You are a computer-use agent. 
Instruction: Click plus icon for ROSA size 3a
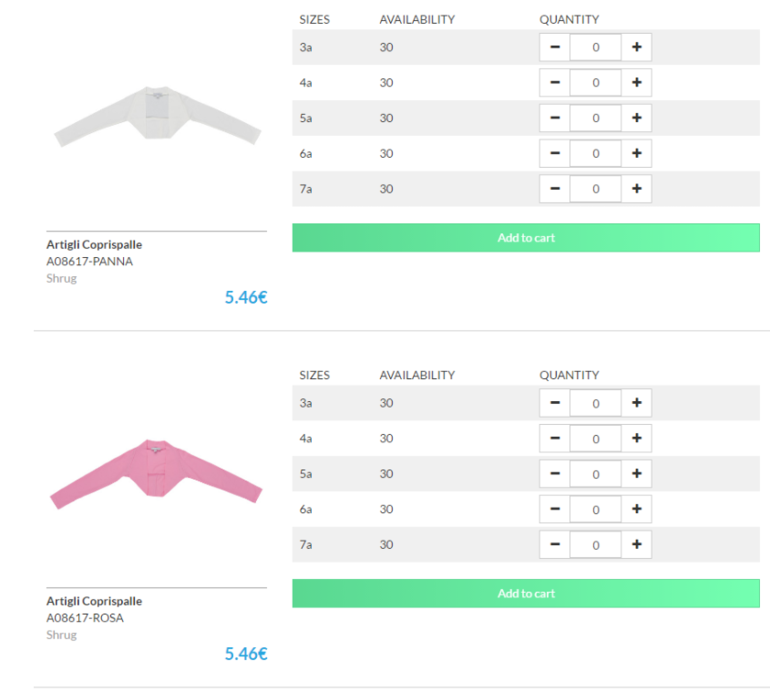click(x=636, y=403)
